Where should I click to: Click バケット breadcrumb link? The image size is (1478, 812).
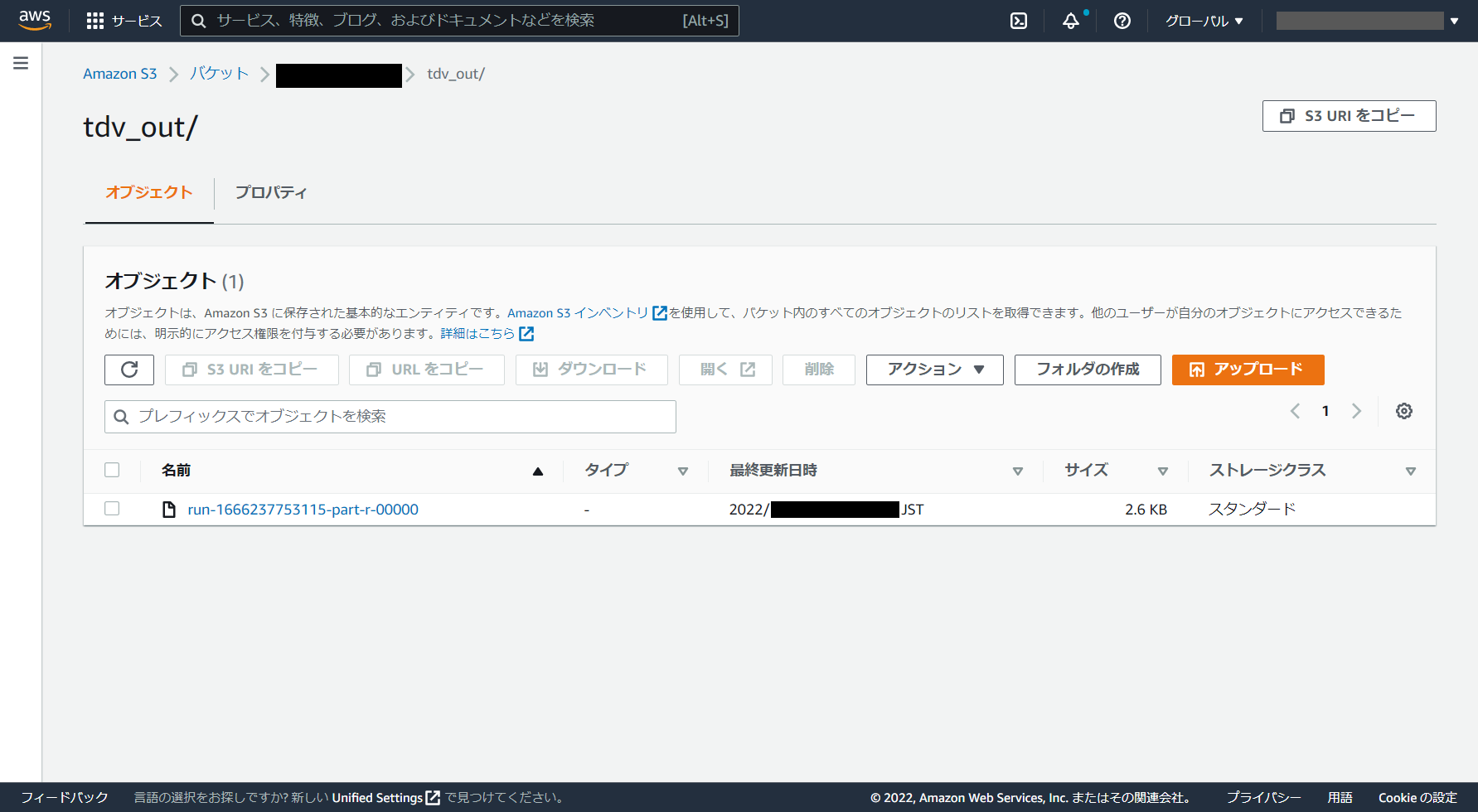[219, 74]
